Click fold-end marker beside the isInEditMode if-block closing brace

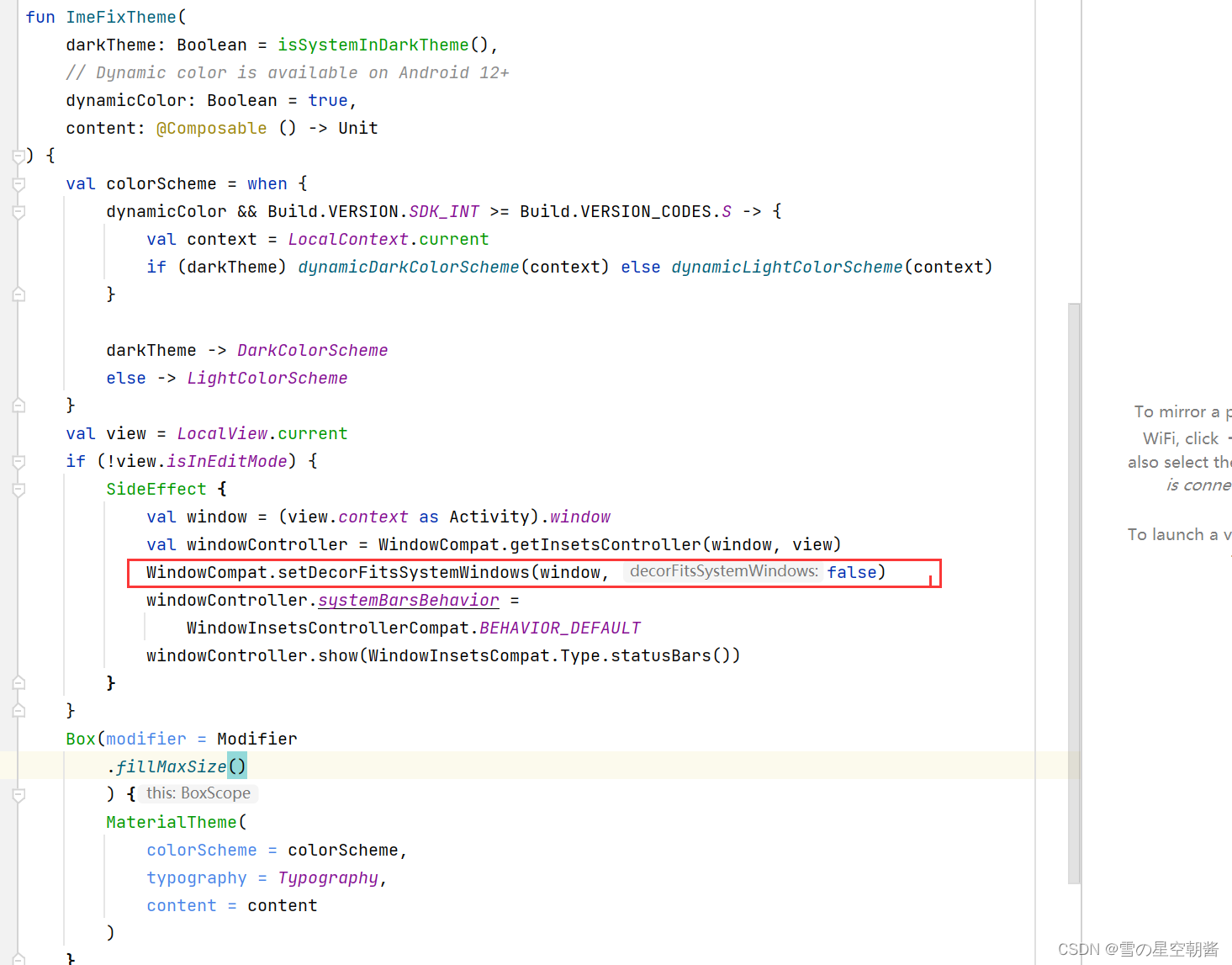tap(19, 711)
